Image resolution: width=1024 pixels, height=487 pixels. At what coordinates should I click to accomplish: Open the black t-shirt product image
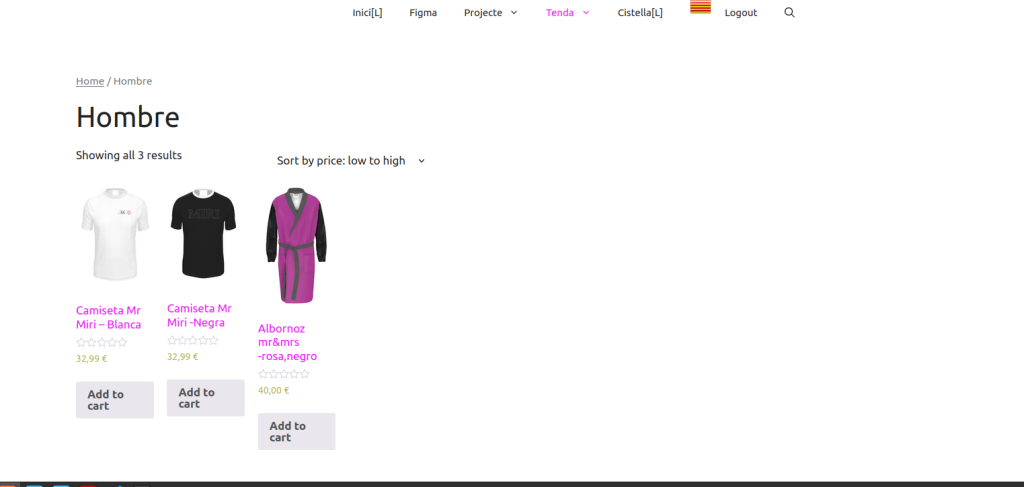click(x=204, y=235)
